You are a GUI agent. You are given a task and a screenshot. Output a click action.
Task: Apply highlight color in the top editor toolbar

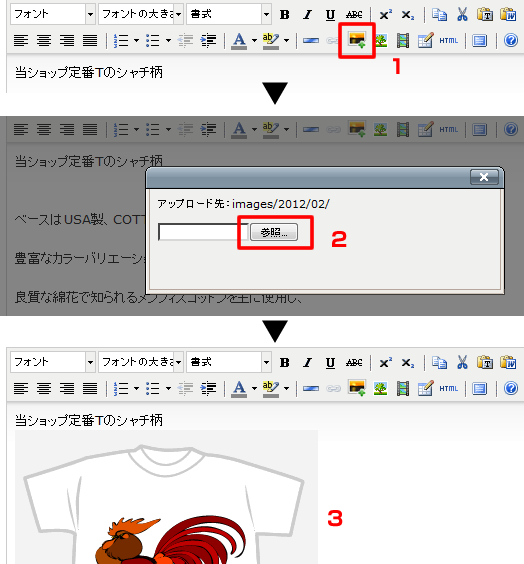271,41
